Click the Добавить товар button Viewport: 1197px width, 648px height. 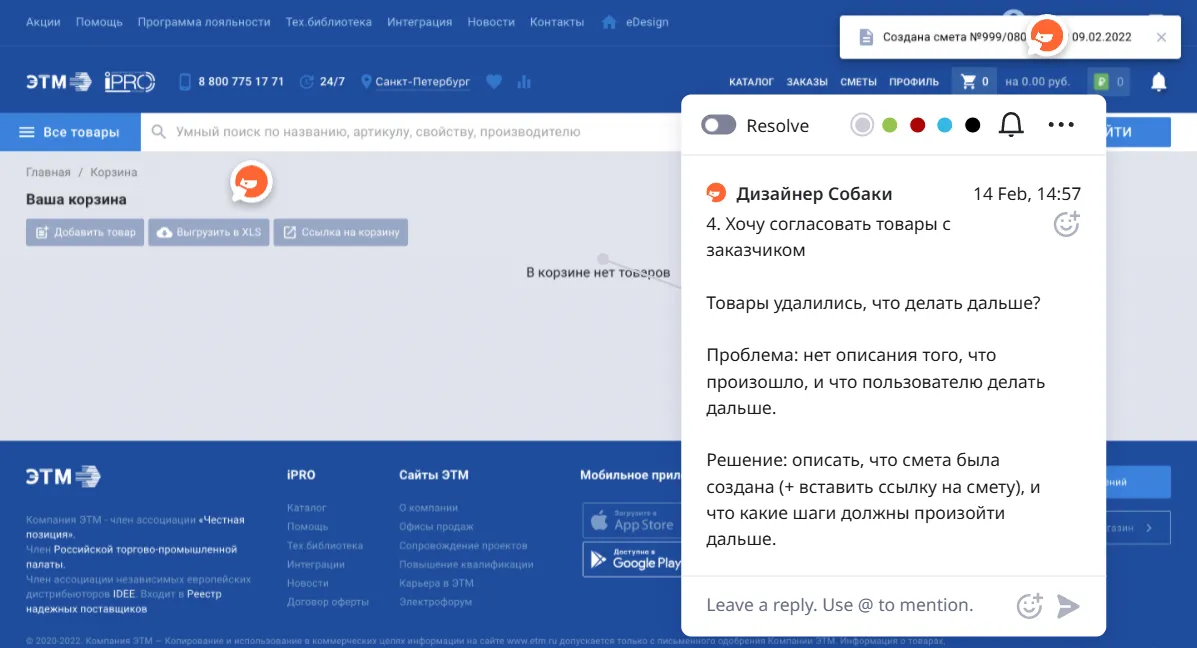pyautogui.click(x=85, y=231)
